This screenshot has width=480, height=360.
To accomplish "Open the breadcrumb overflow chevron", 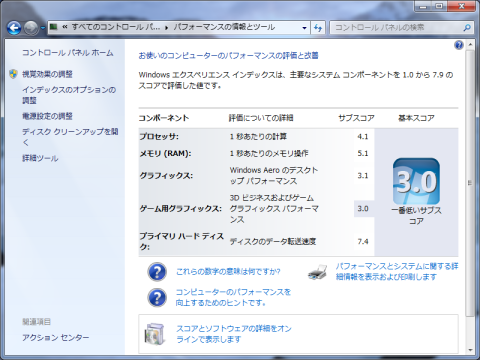I will coord(65,27).
